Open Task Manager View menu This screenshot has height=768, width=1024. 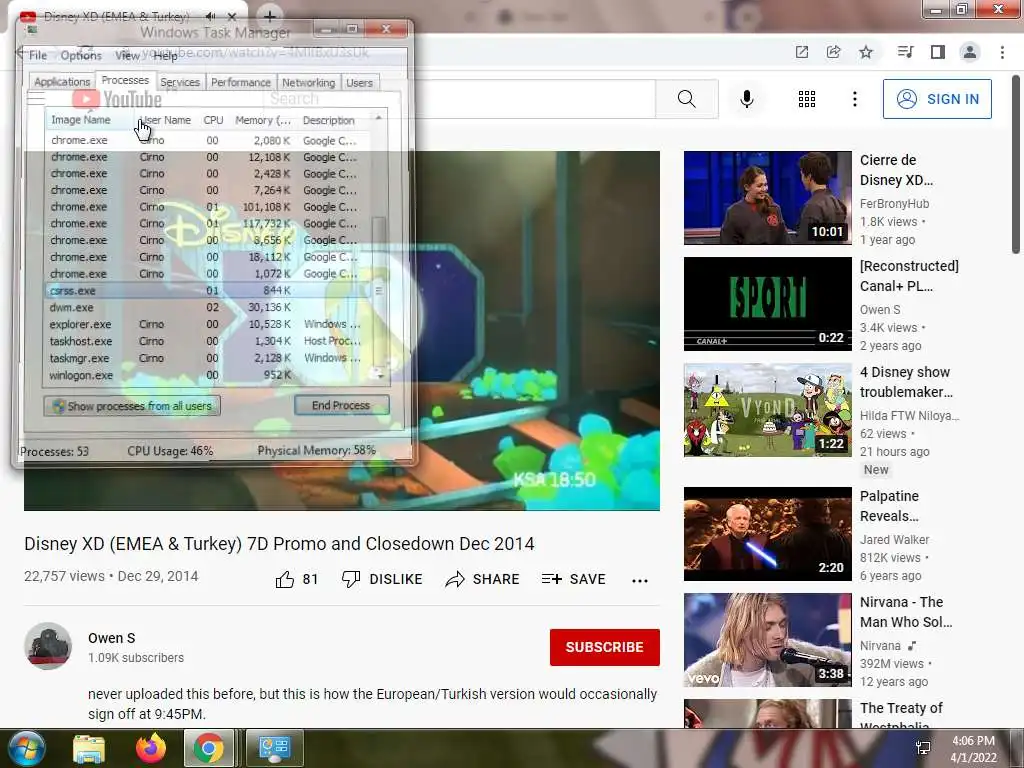click(127, 56)
